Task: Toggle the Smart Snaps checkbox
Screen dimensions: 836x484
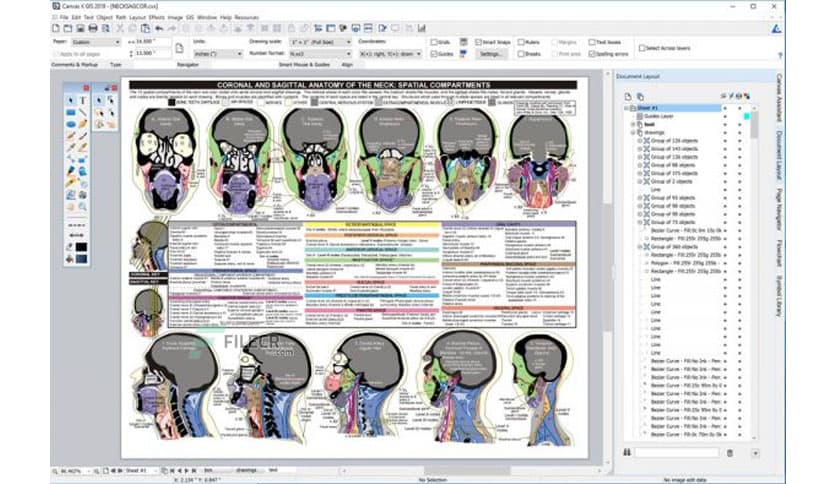Action: [478, 42]
